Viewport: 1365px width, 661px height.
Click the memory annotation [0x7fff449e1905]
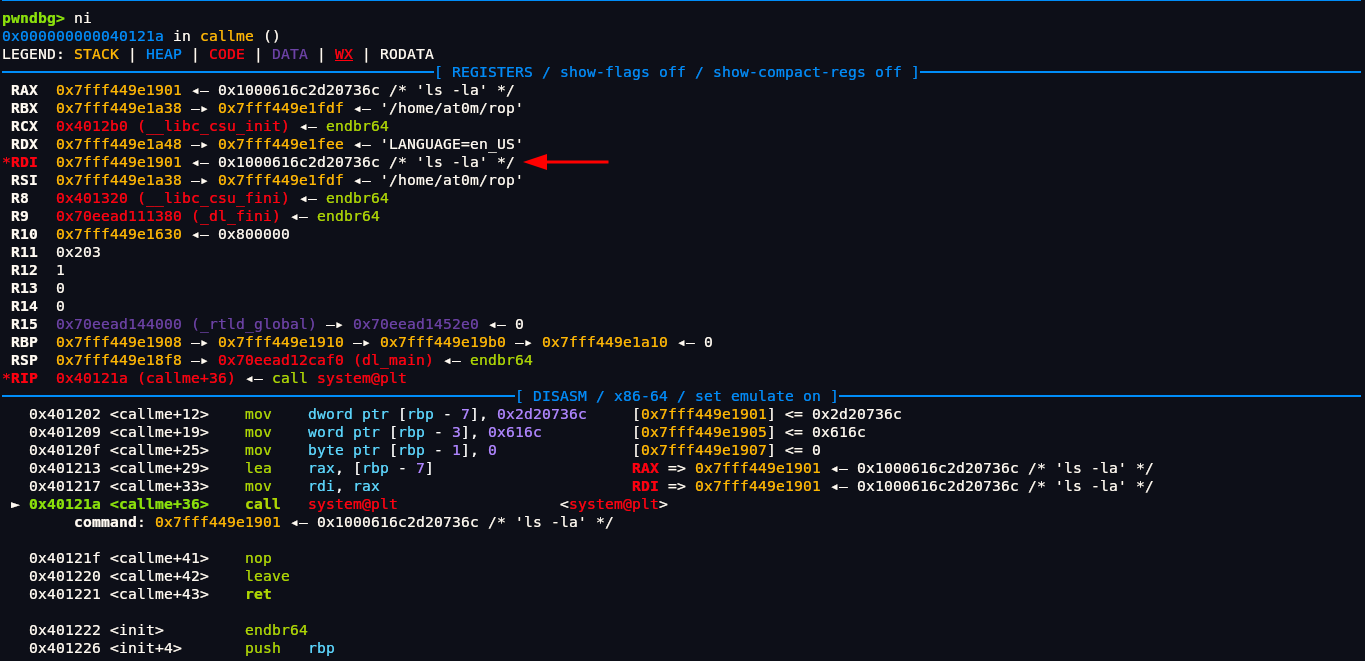coord(704,432)
